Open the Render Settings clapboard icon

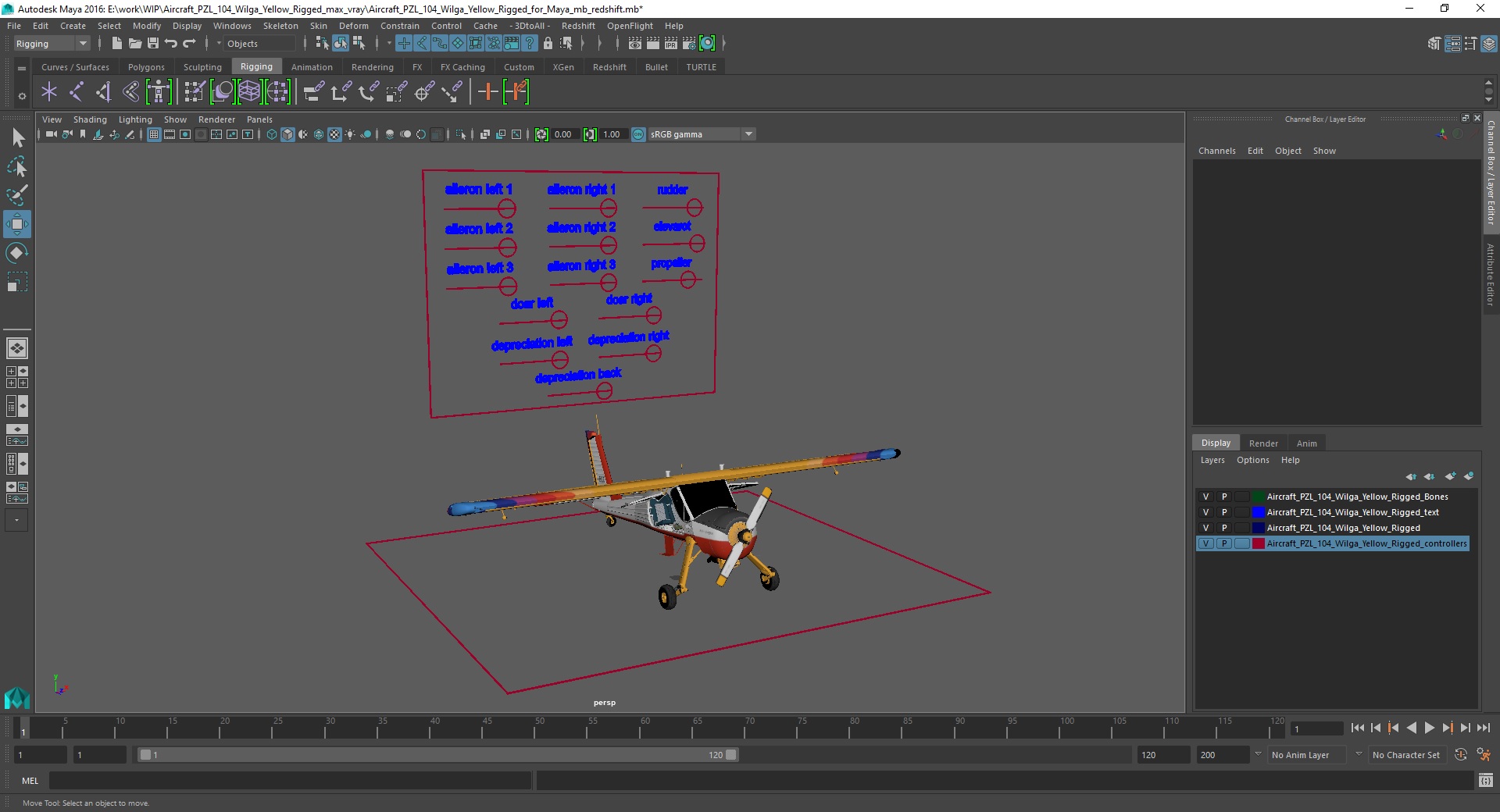point(689,44)
